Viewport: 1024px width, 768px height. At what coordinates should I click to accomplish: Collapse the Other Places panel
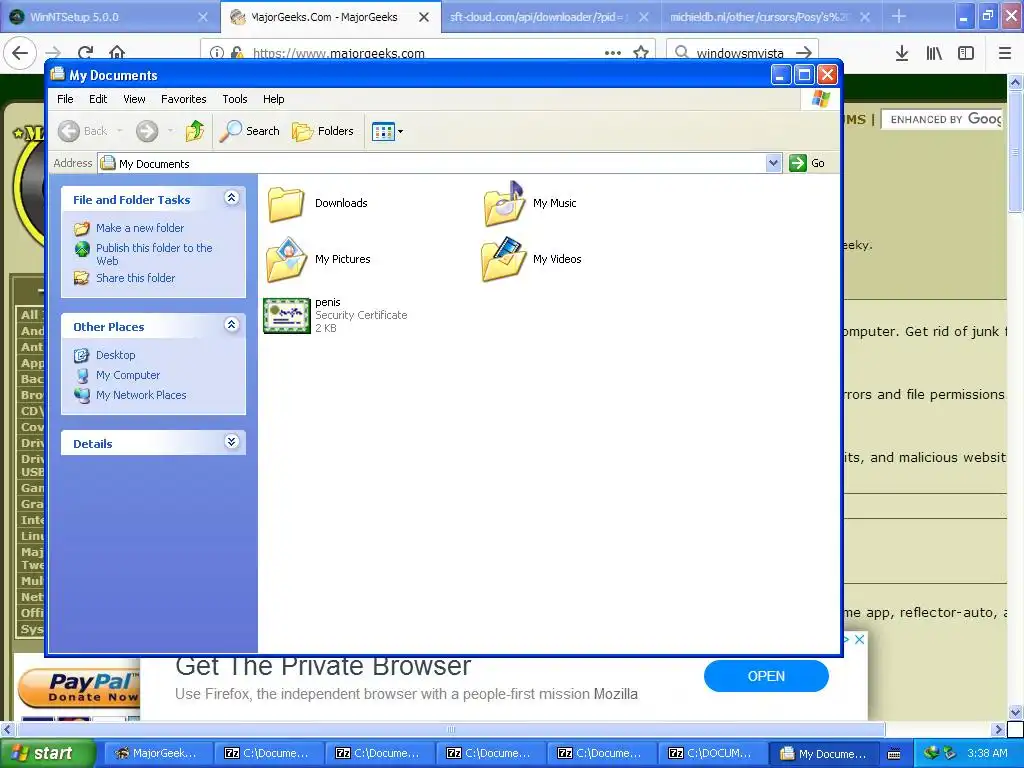(x=231, y=325)
